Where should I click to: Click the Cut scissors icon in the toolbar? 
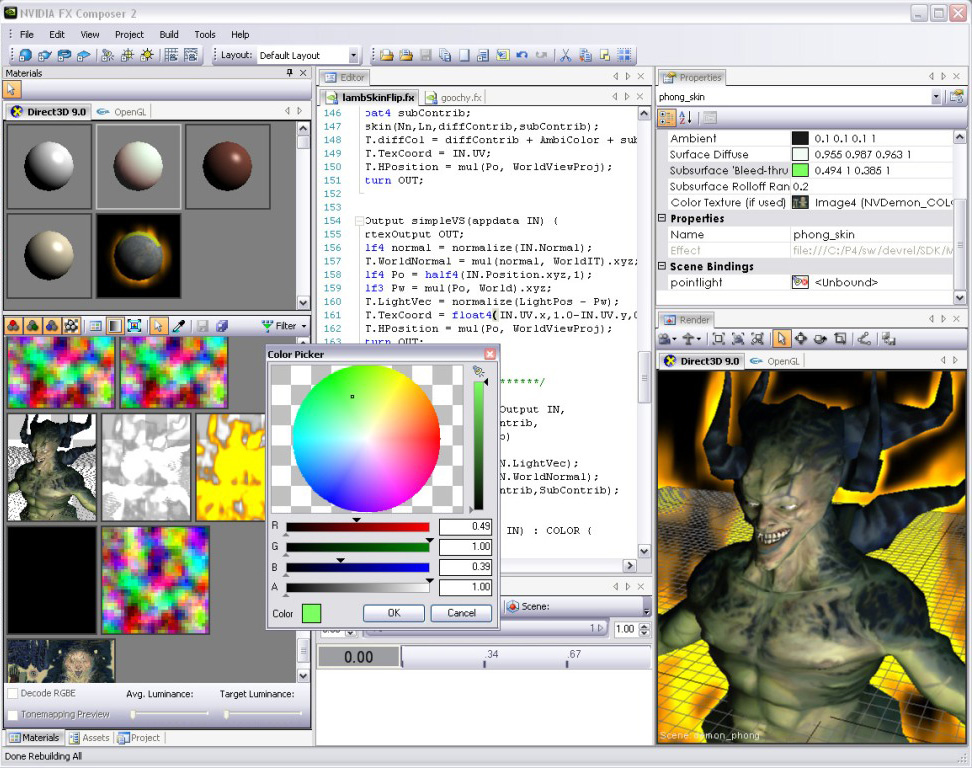pos(565,56)
